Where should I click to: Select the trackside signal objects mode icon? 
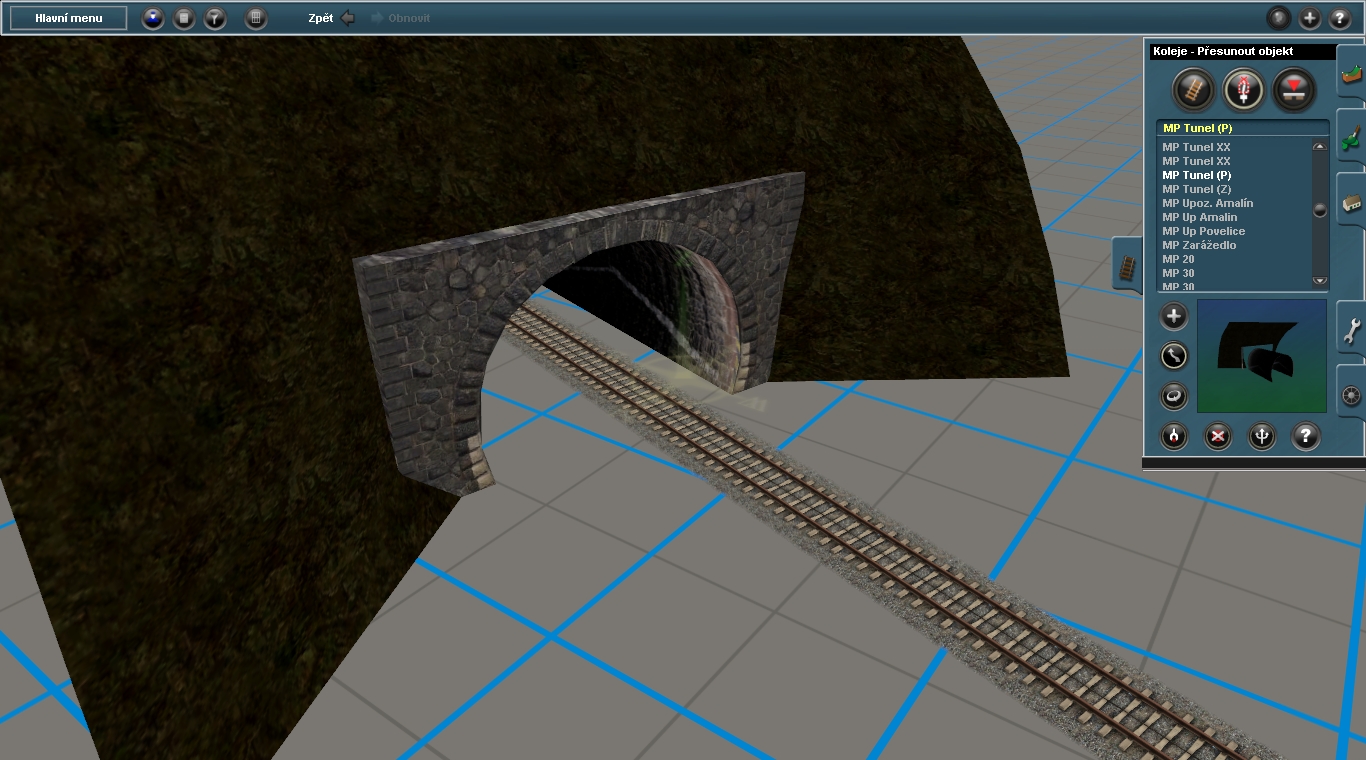click(1244, 90)
